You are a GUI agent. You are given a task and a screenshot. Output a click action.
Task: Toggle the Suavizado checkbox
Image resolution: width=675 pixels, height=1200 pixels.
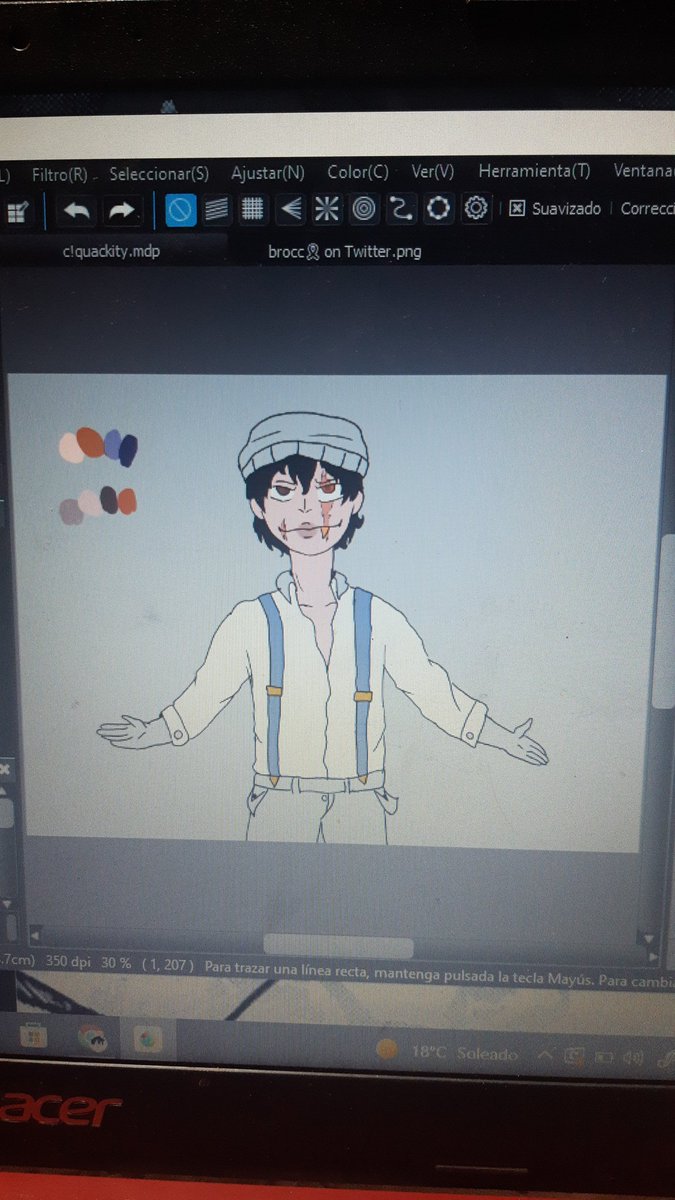(517, 208)
